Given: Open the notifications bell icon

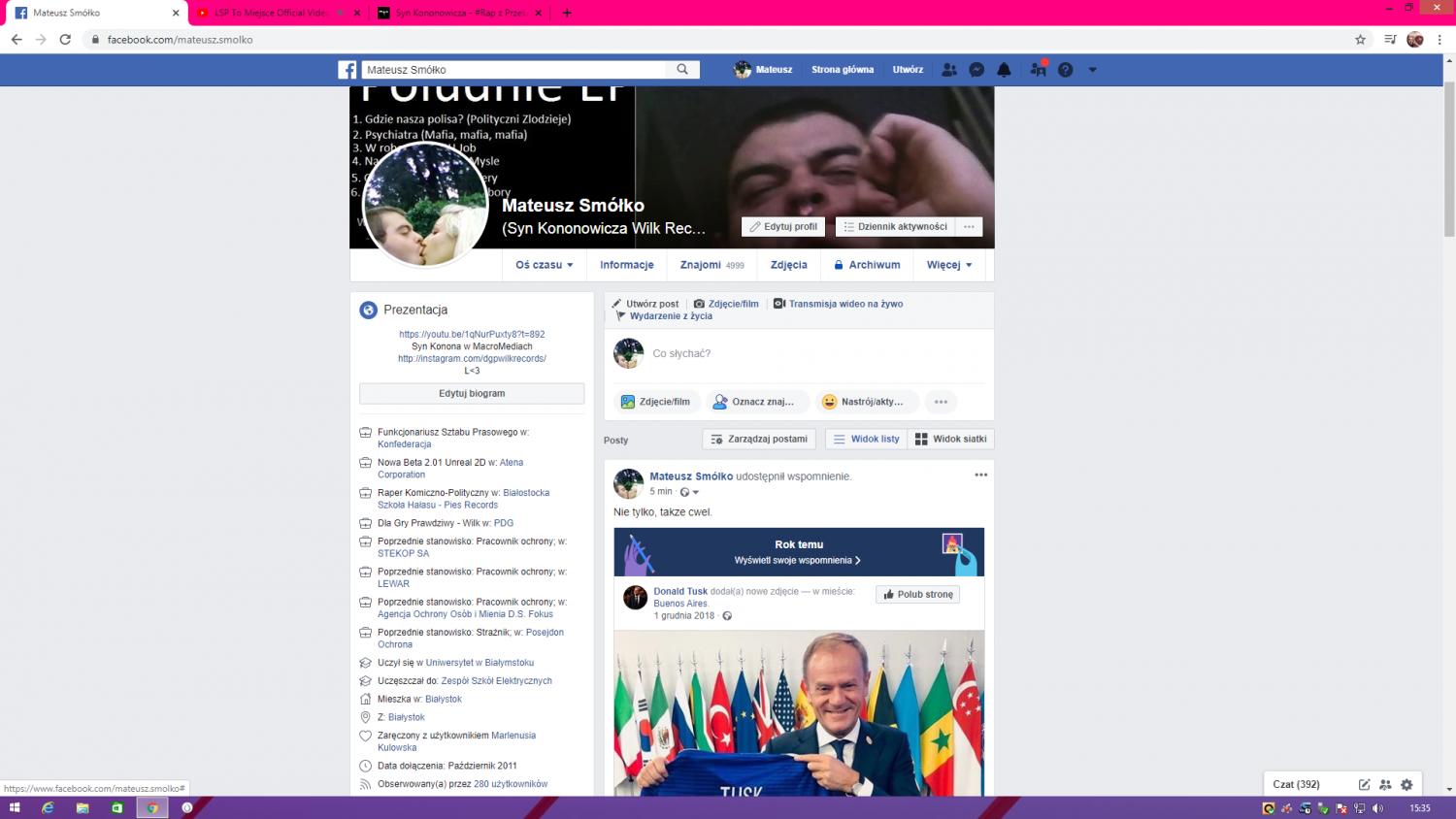Looking at the screenshot, I should [1004, 70].
